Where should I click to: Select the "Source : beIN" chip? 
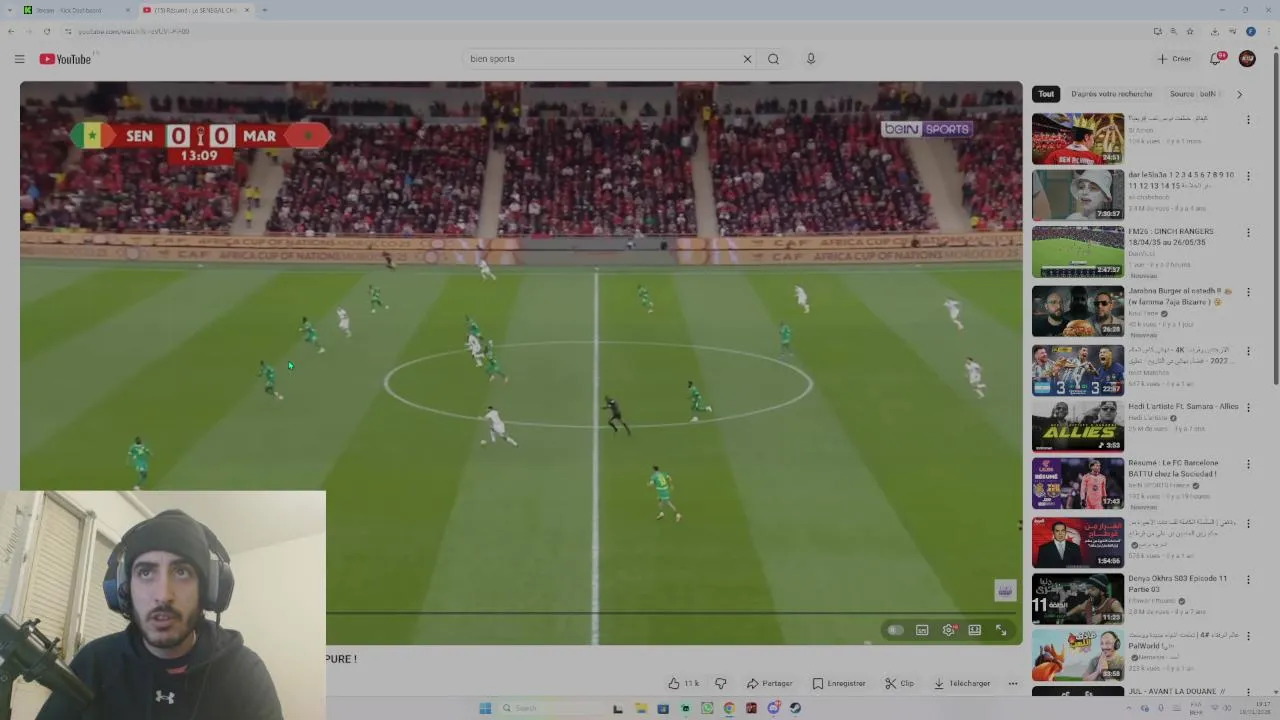[1193, 94]
